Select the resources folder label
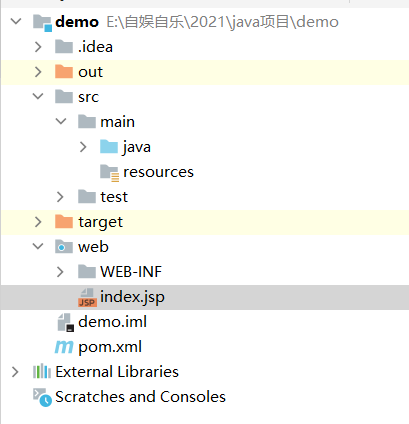 [x=158, y=172]
